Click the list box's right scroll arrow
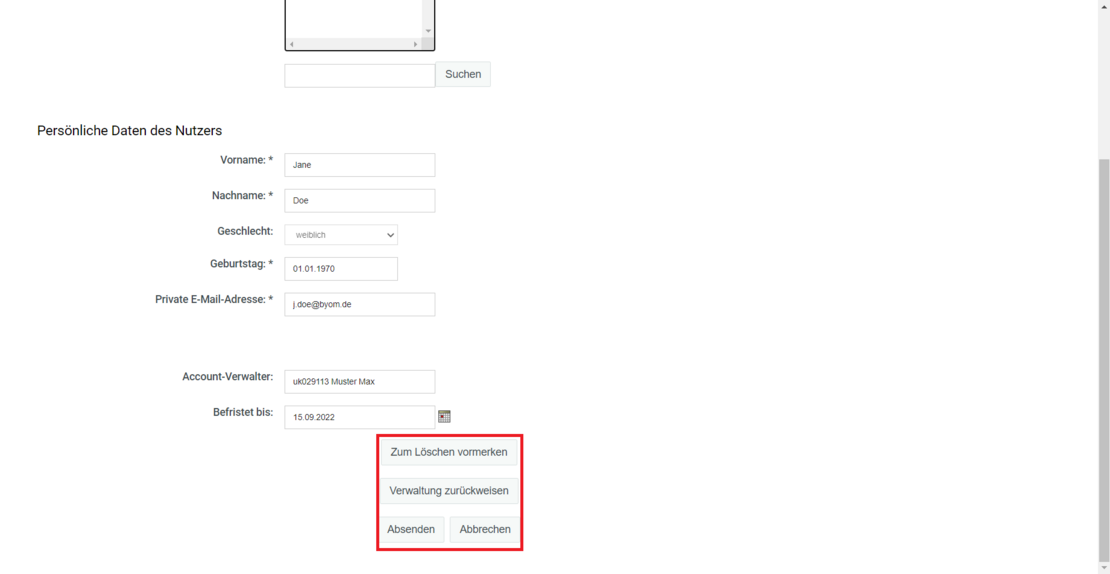Image resolution: width=1110 pixels, height=574 pixels. pyautogui.click(x=415, y=44)
